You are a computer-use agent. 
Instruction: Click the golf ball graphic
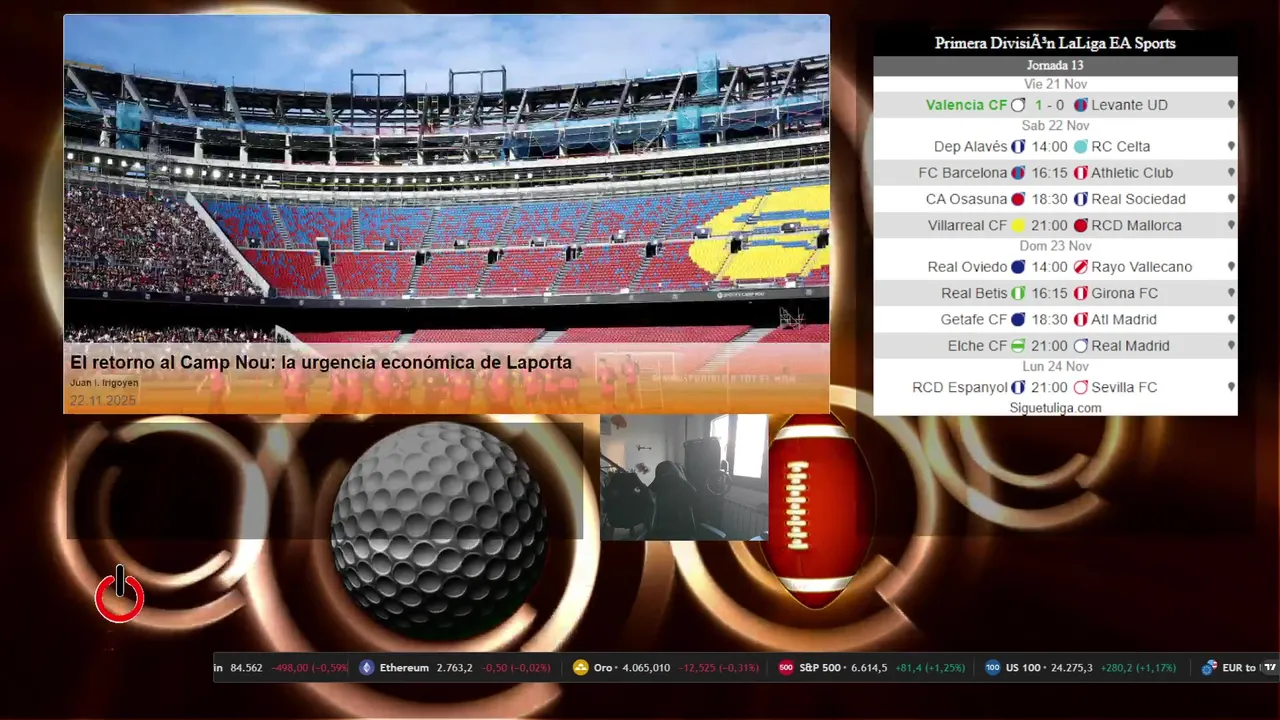[438, 530]
